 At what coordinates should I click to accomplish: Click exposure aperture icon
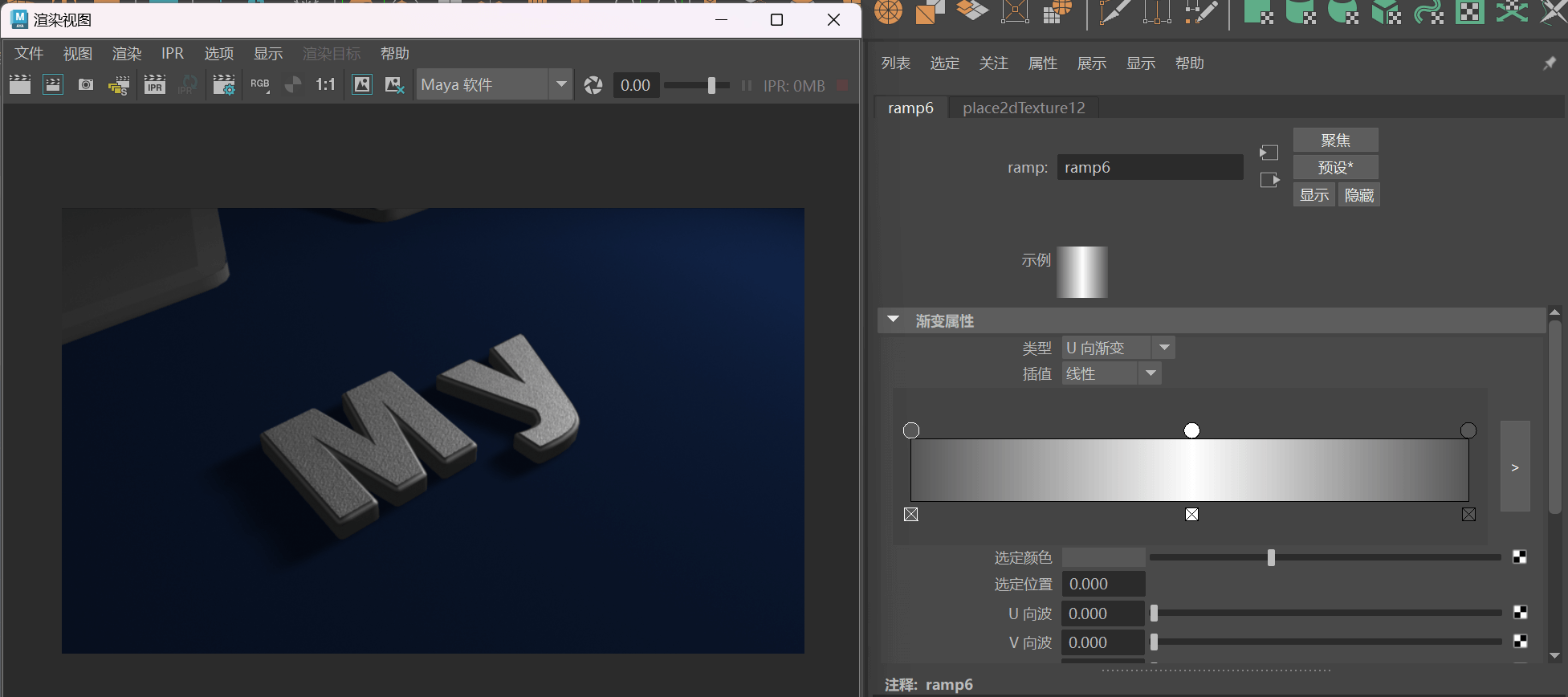tap(593, 85)
